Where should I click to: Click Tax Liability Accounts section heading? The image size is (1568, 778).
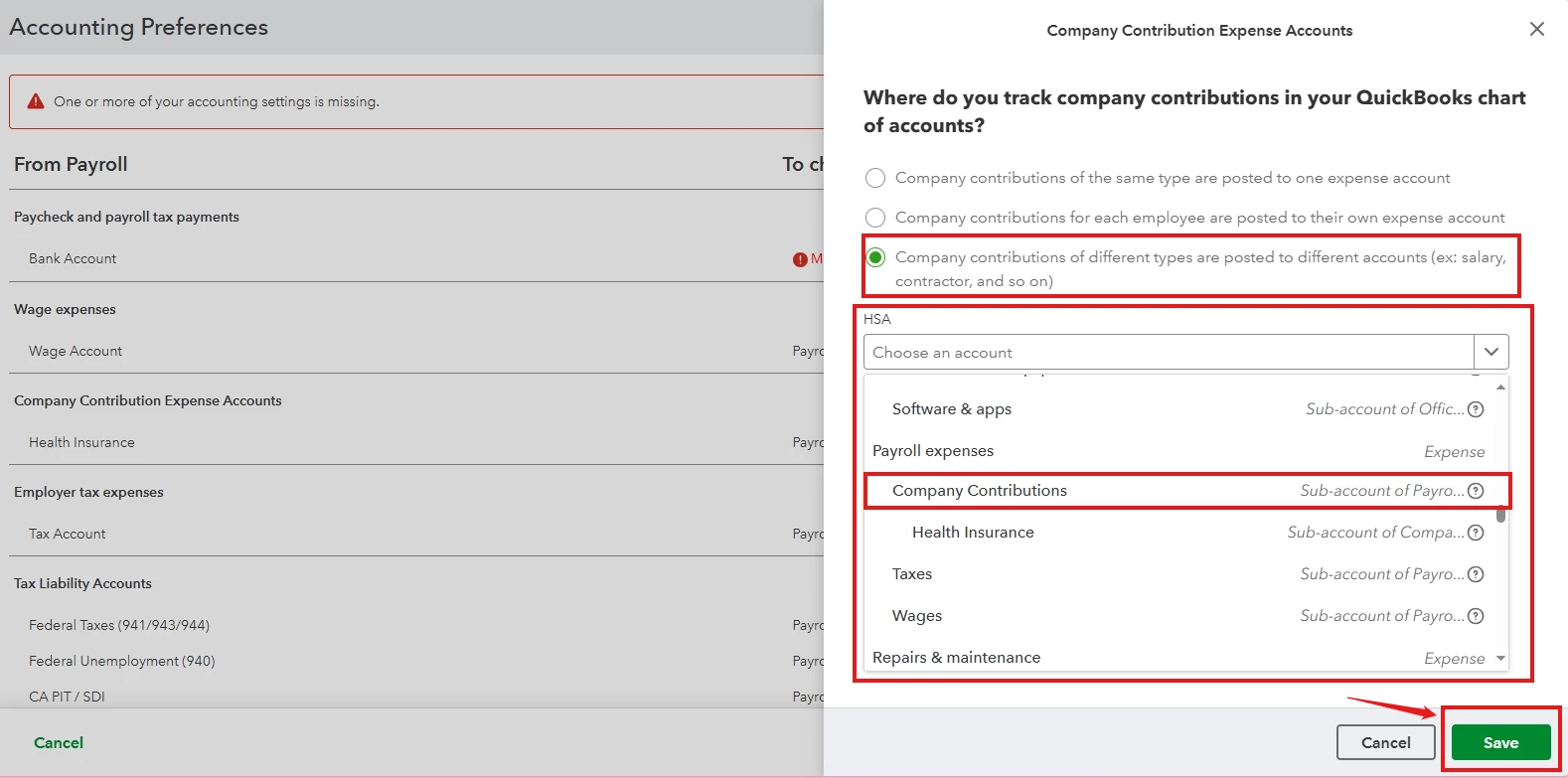pos(82,583)
